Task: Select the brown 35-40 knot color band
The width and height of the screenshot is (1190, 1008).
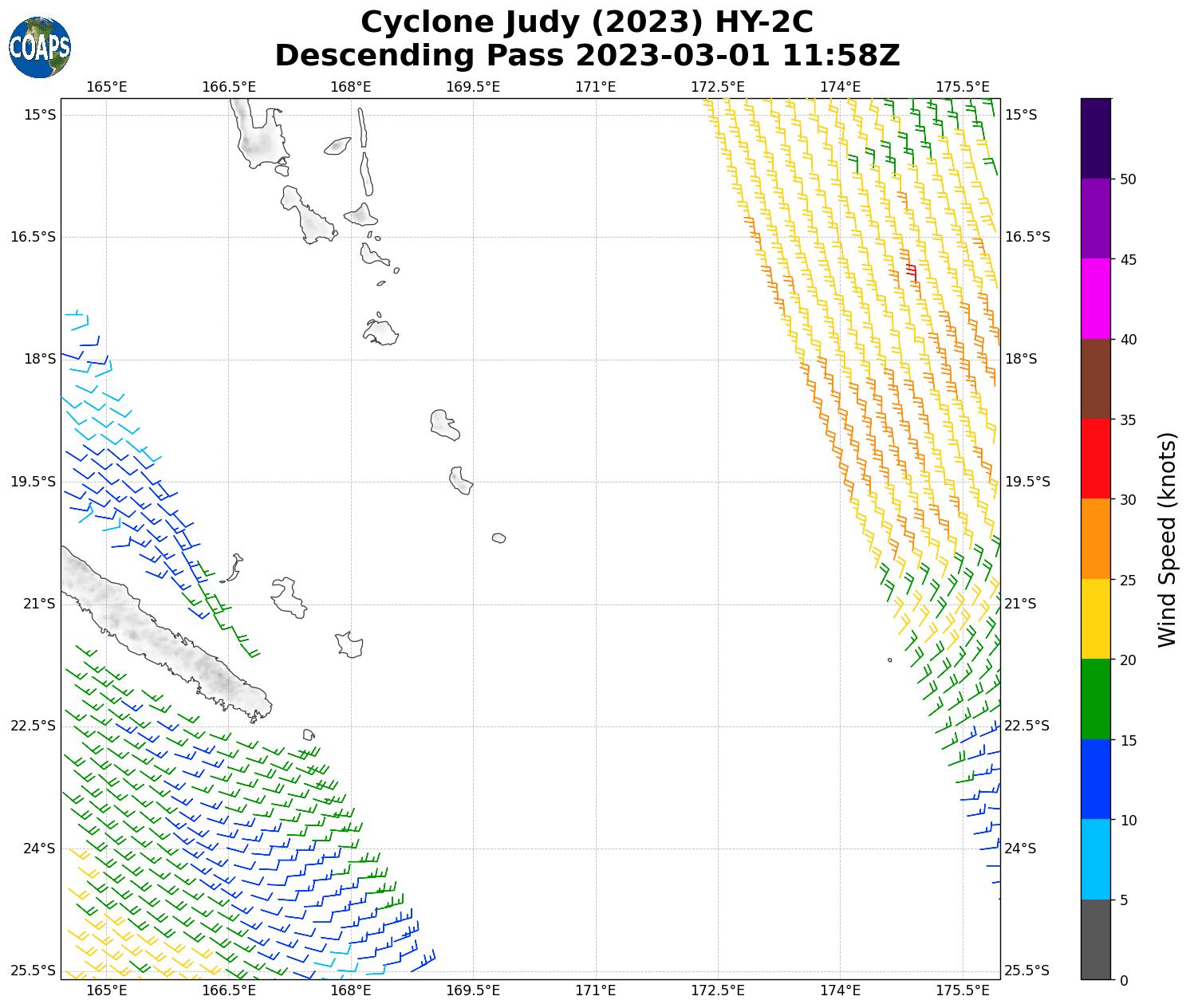Action: (x=1095, y=379)
